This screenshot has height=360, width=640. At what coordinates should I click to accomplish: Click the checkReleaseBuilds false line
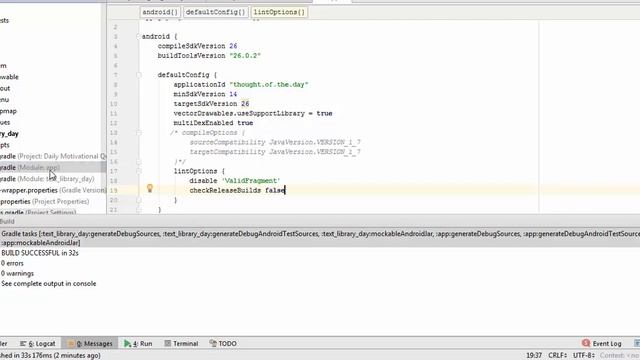tap(237, 190)
